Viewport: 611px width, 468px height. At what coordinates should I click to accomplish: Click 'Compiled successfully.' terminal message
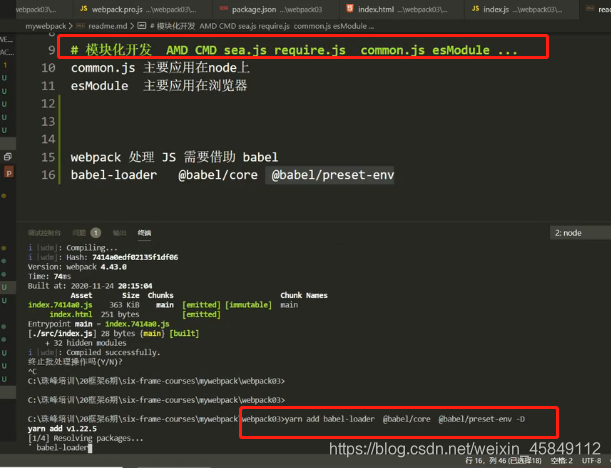(x=113, y=353)
